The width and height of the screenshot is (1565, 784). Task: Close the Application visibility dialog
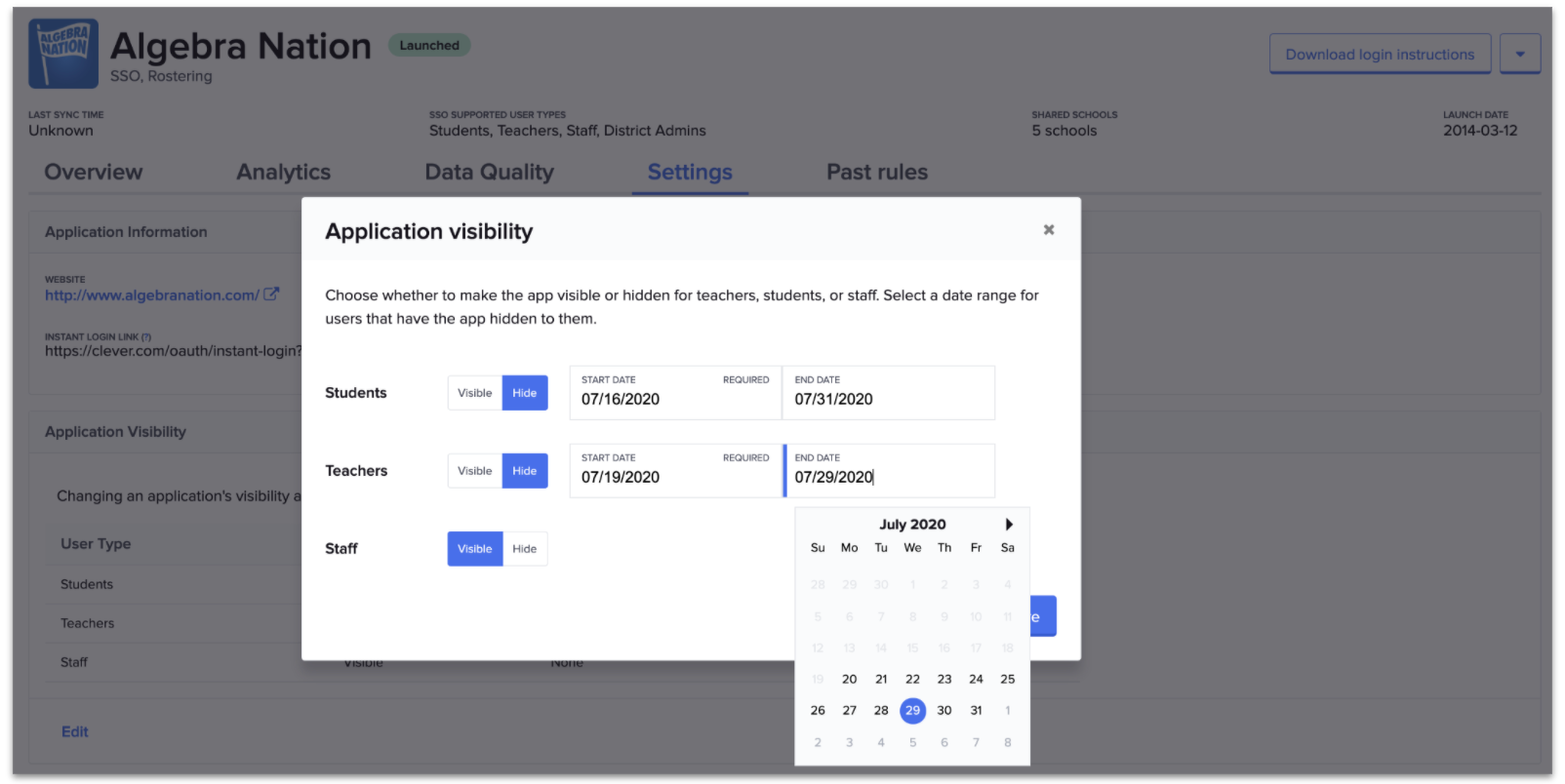point(1049,230)
